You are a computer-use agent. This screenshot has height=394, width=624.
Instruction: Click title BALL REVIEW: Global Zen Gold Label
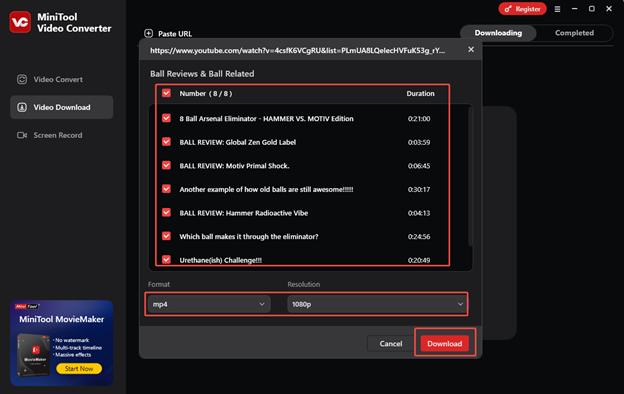click(238, 142)
